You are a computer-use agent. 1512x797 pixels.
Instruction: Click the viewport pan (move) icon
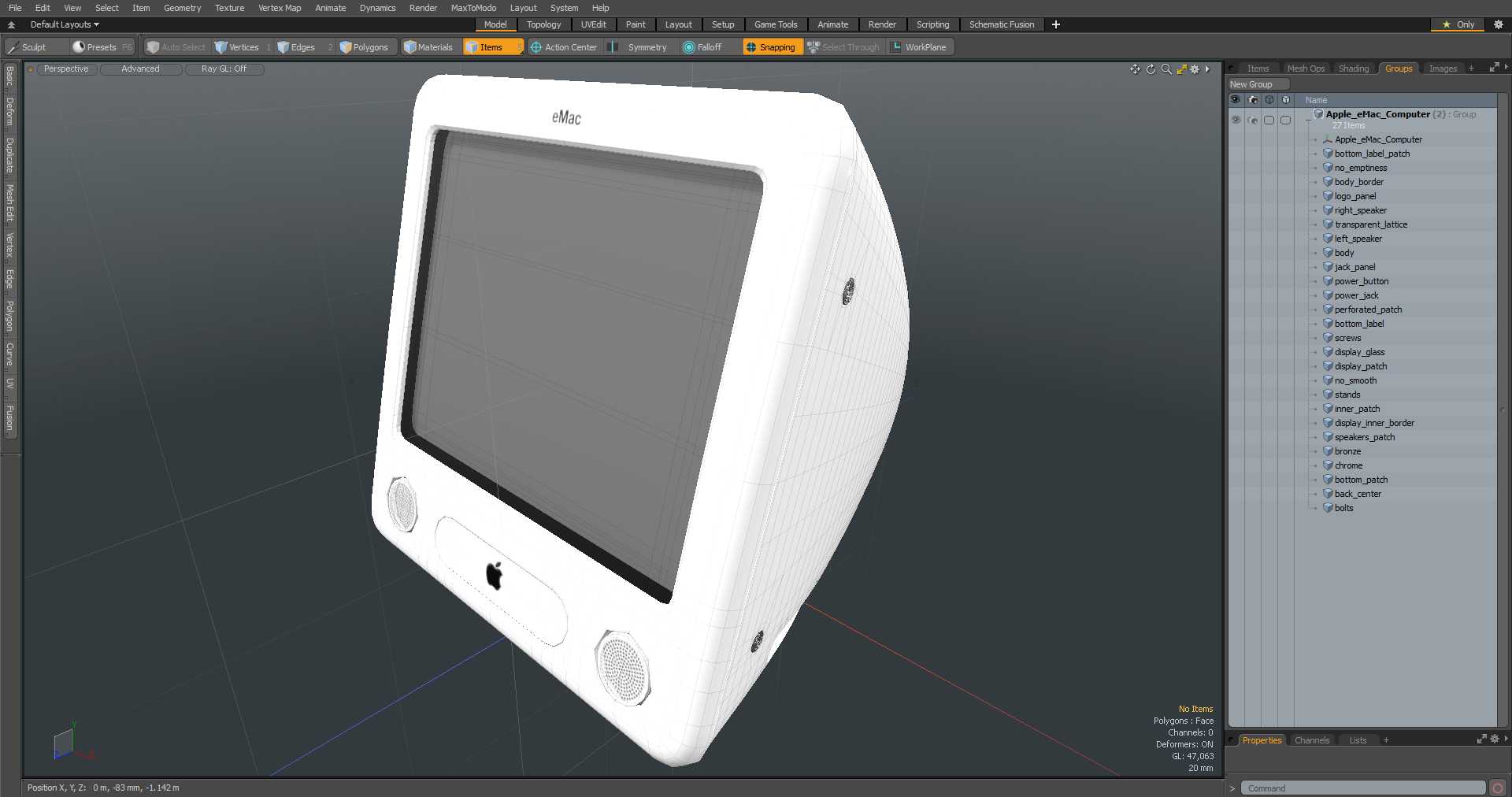coord(1135,69)
